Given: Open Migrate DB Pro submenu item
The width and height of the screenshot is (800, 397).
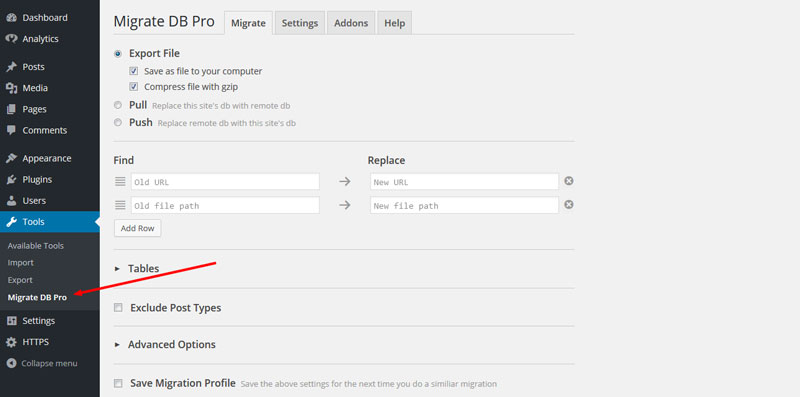Looking at the screenshot, I should click(37, 297).
